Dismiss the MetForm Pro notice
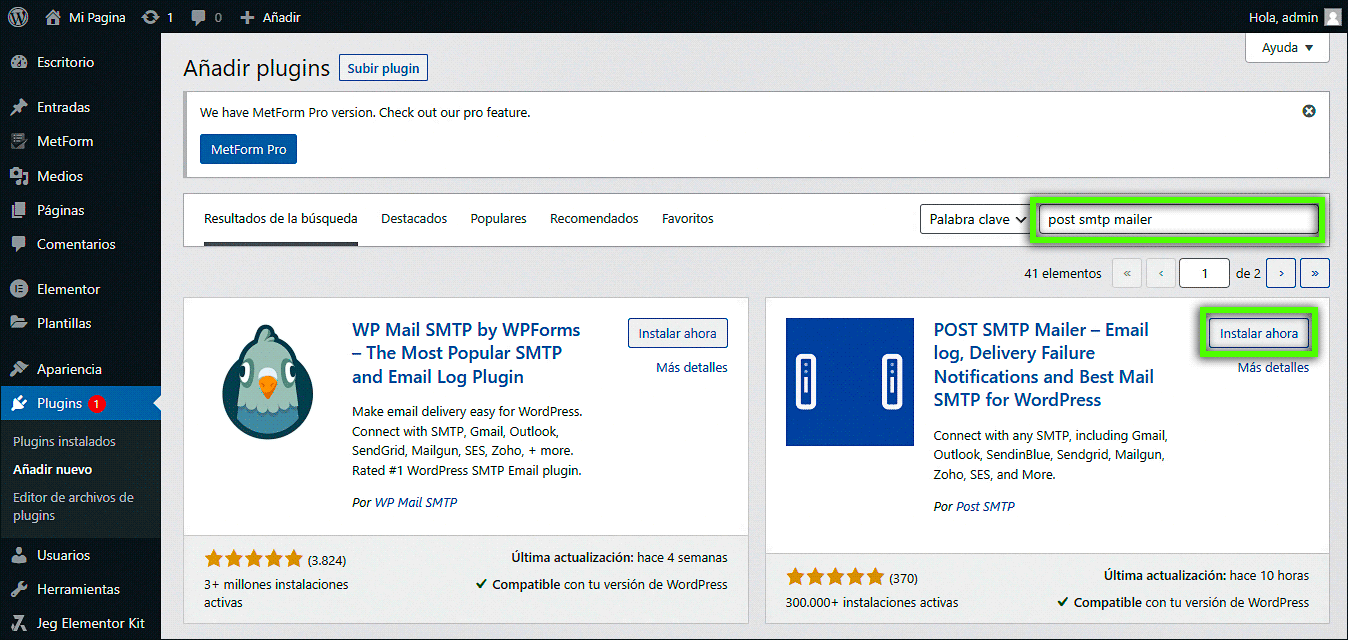 point(1309,111)
